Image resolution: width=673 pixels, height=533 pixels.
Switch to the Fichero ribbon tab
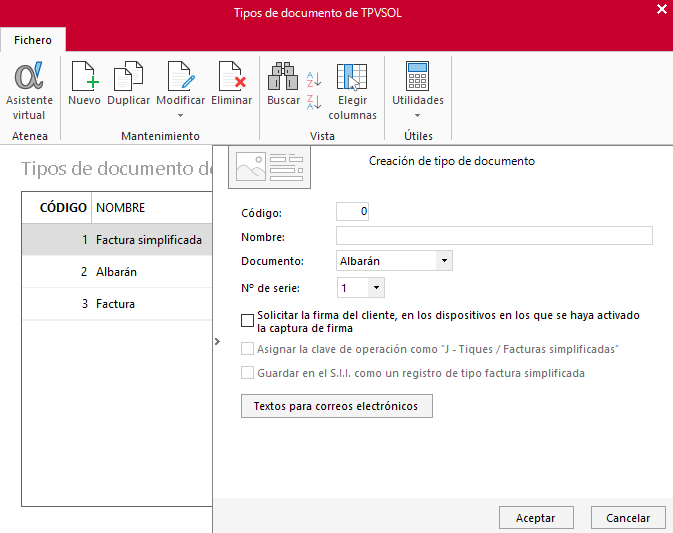33,40
